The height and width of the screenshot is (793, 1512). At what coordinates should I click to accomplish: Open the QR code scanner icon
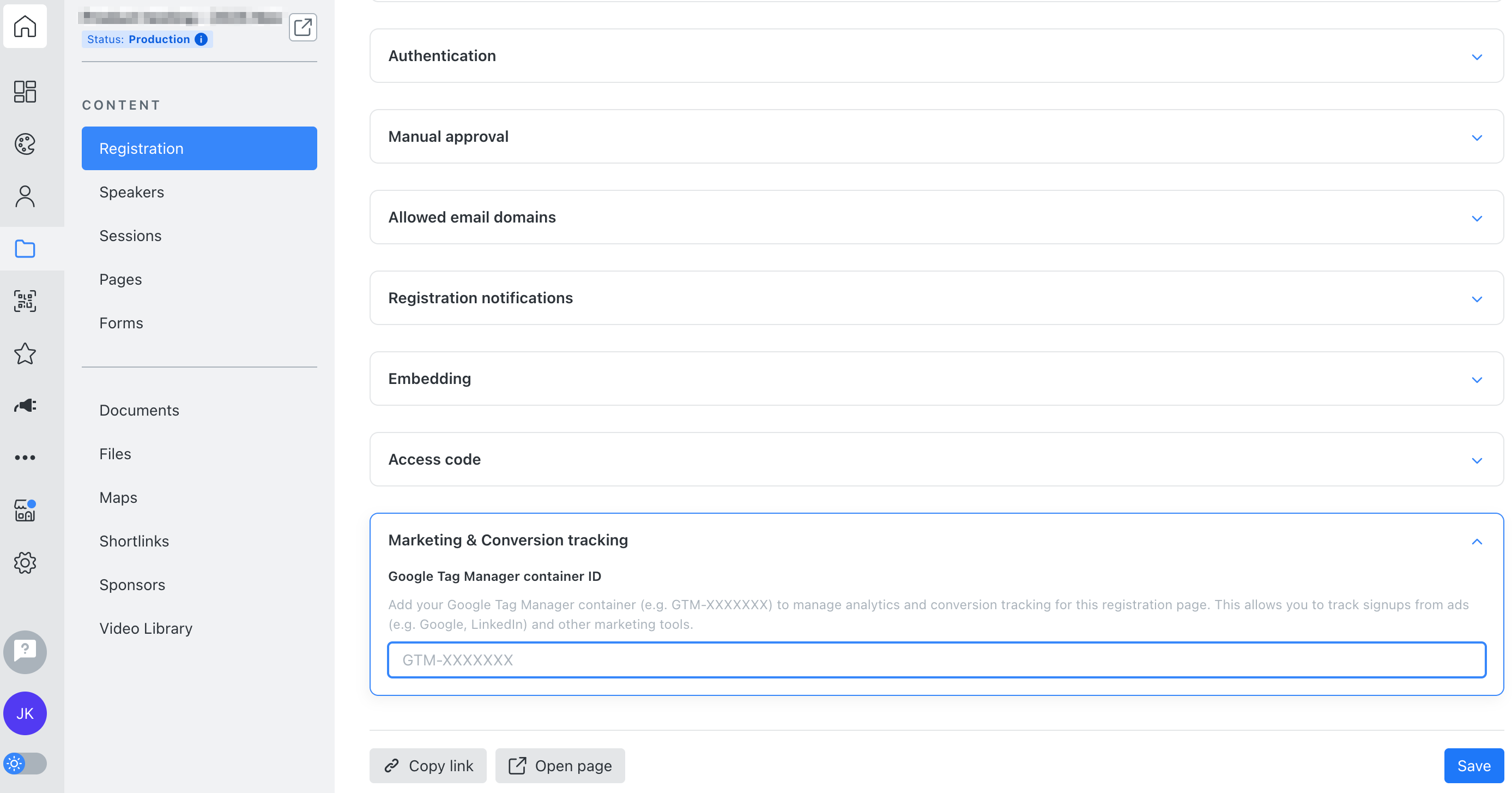(25, 301)
